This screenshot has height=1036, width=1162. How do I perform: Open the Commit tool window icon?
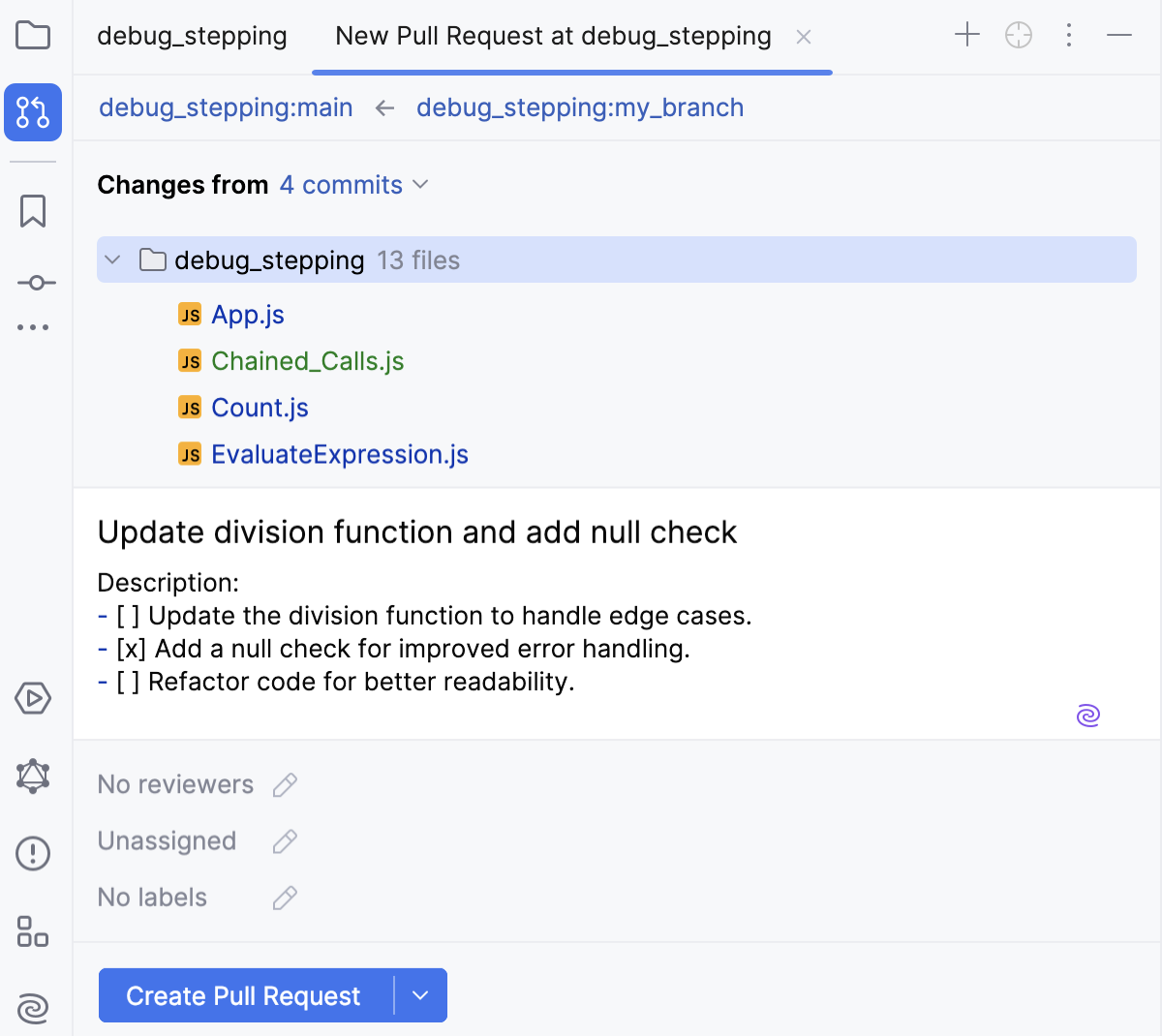(33, 282)
